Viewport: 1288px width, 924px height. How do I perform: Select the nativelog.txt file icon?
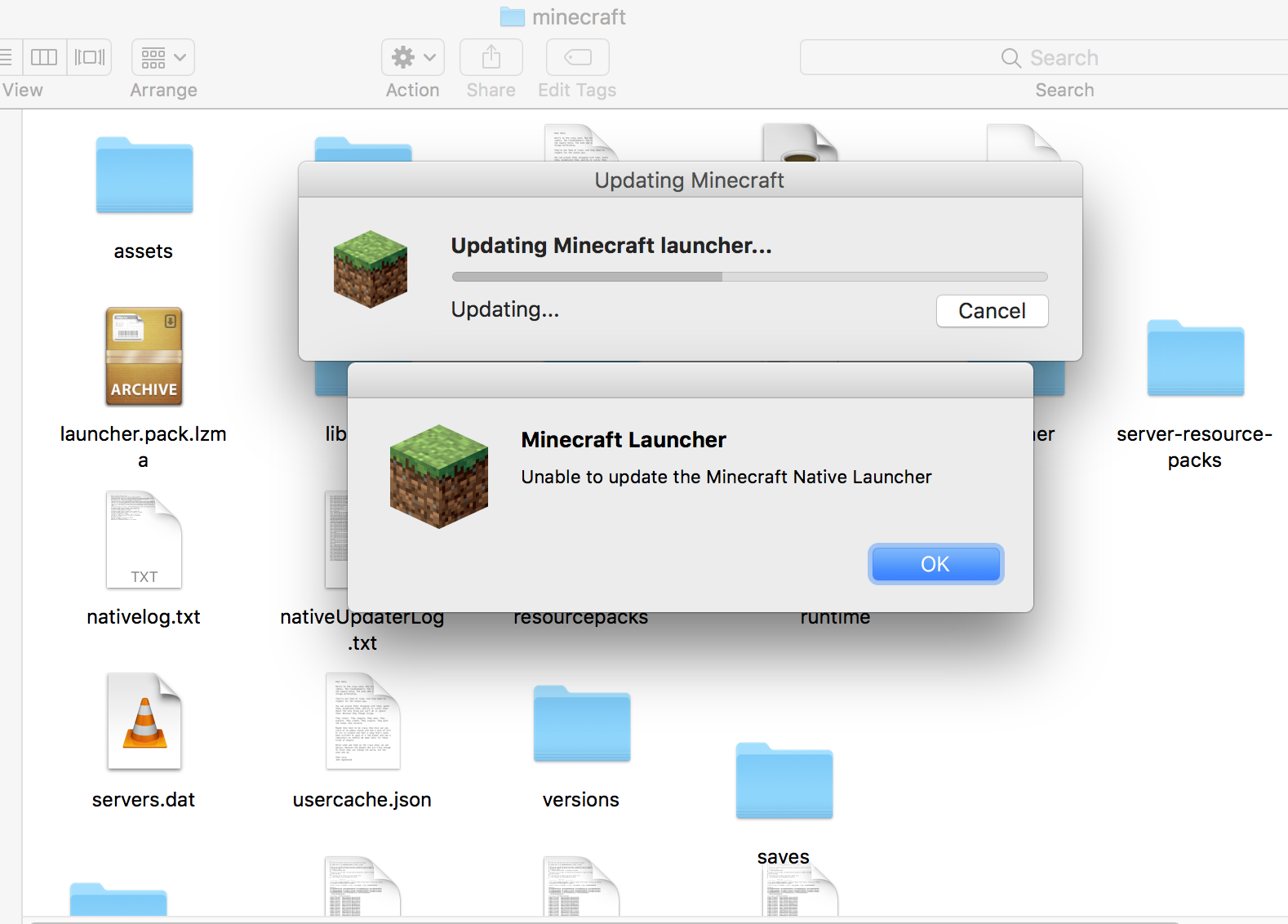coord(144,540)
